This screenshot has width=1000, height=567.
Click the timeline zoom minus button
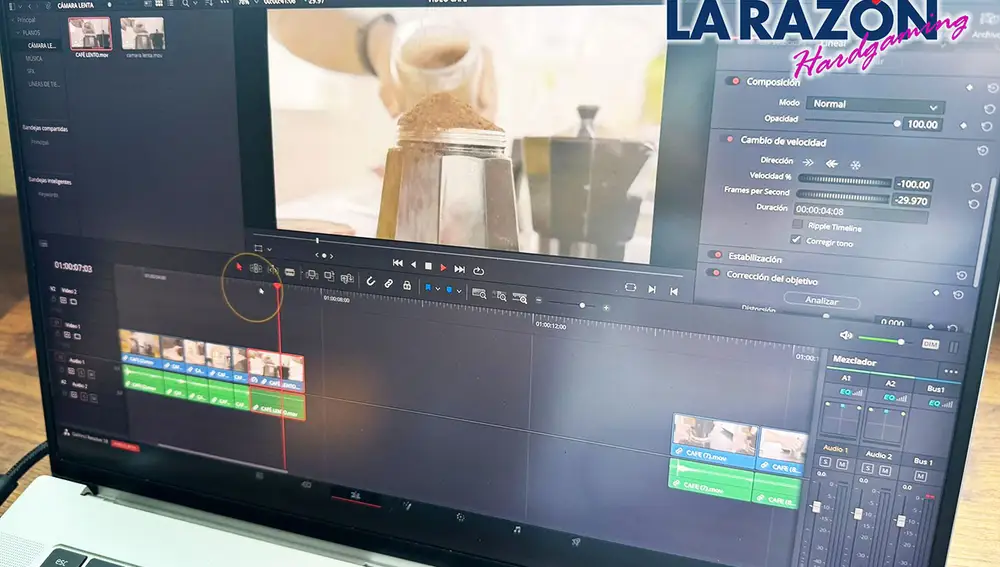pos(539,300)
